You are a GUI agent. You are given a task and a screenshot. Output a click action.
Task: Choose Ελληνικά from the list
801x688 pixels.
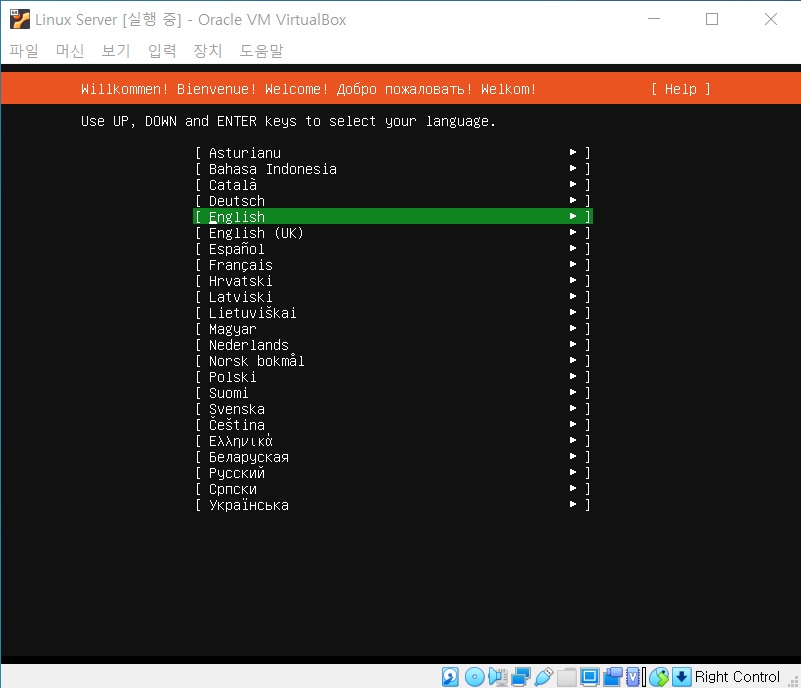(x=392, y=440)
